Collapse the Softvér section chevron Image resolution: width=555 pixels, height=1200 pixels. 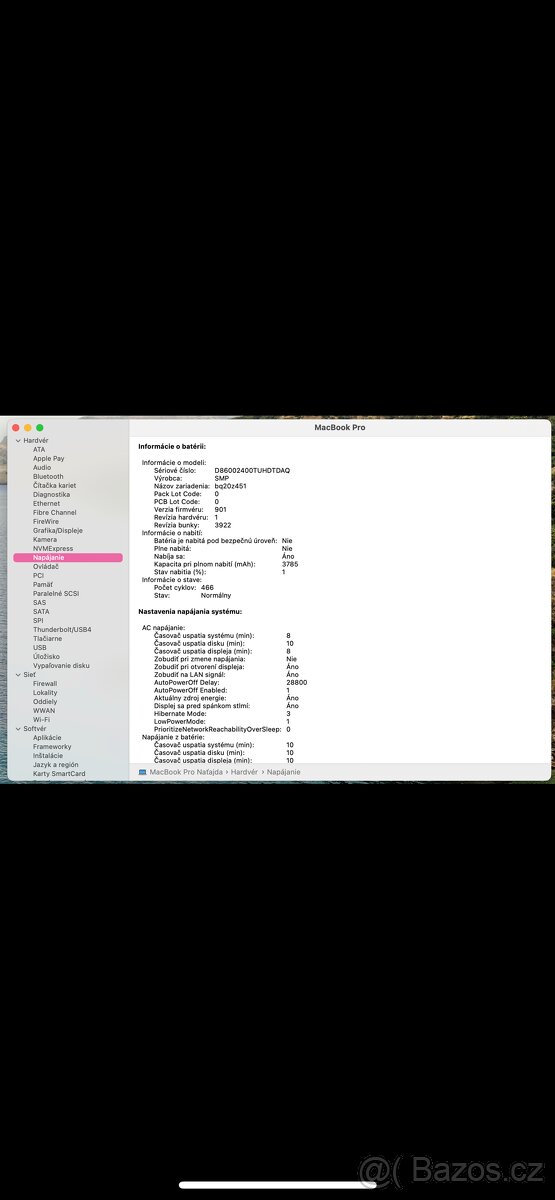[x=18, y=729]
